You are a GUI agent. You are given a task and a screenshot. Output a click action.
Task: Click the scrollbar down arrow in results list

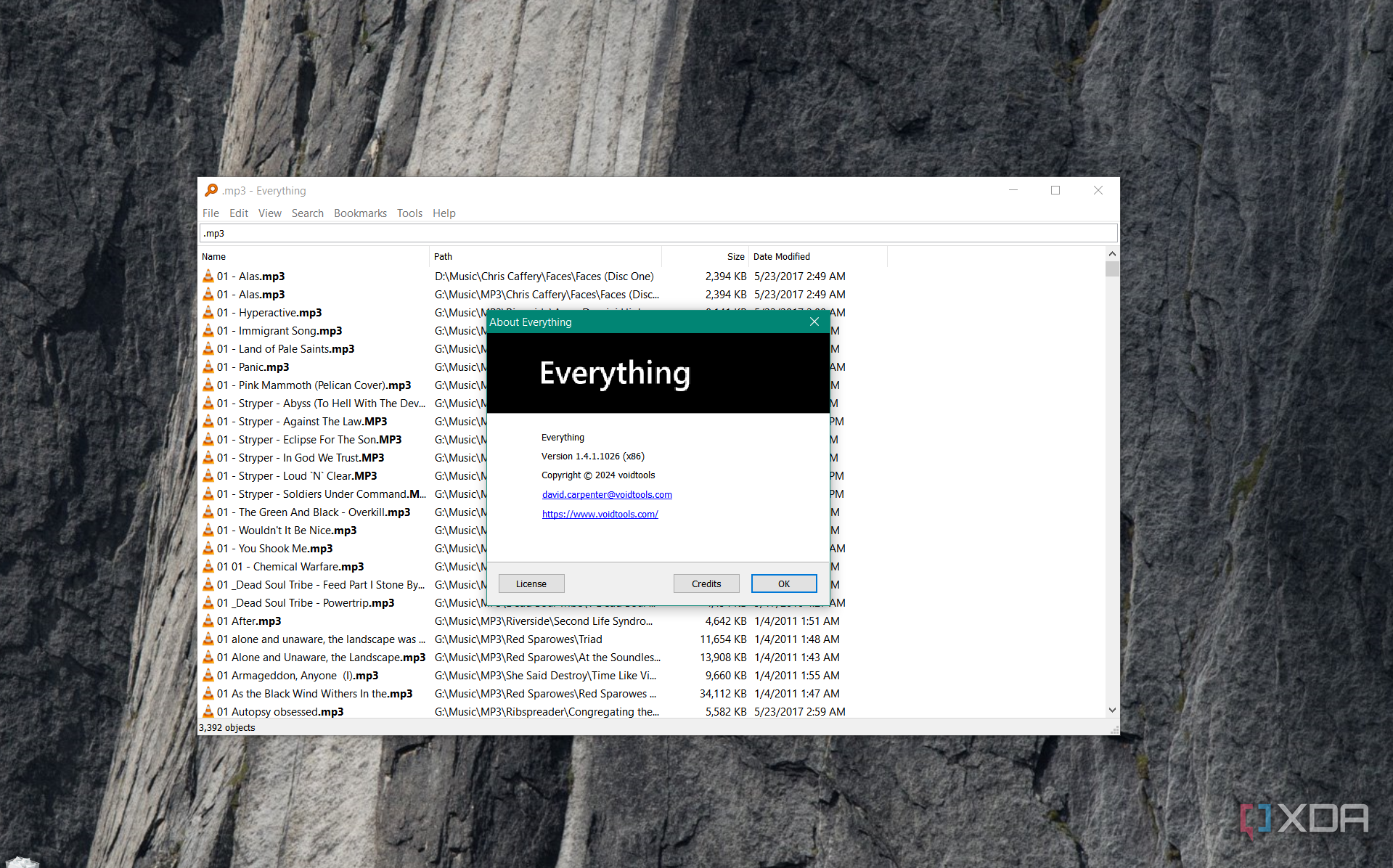[1112, 711]
